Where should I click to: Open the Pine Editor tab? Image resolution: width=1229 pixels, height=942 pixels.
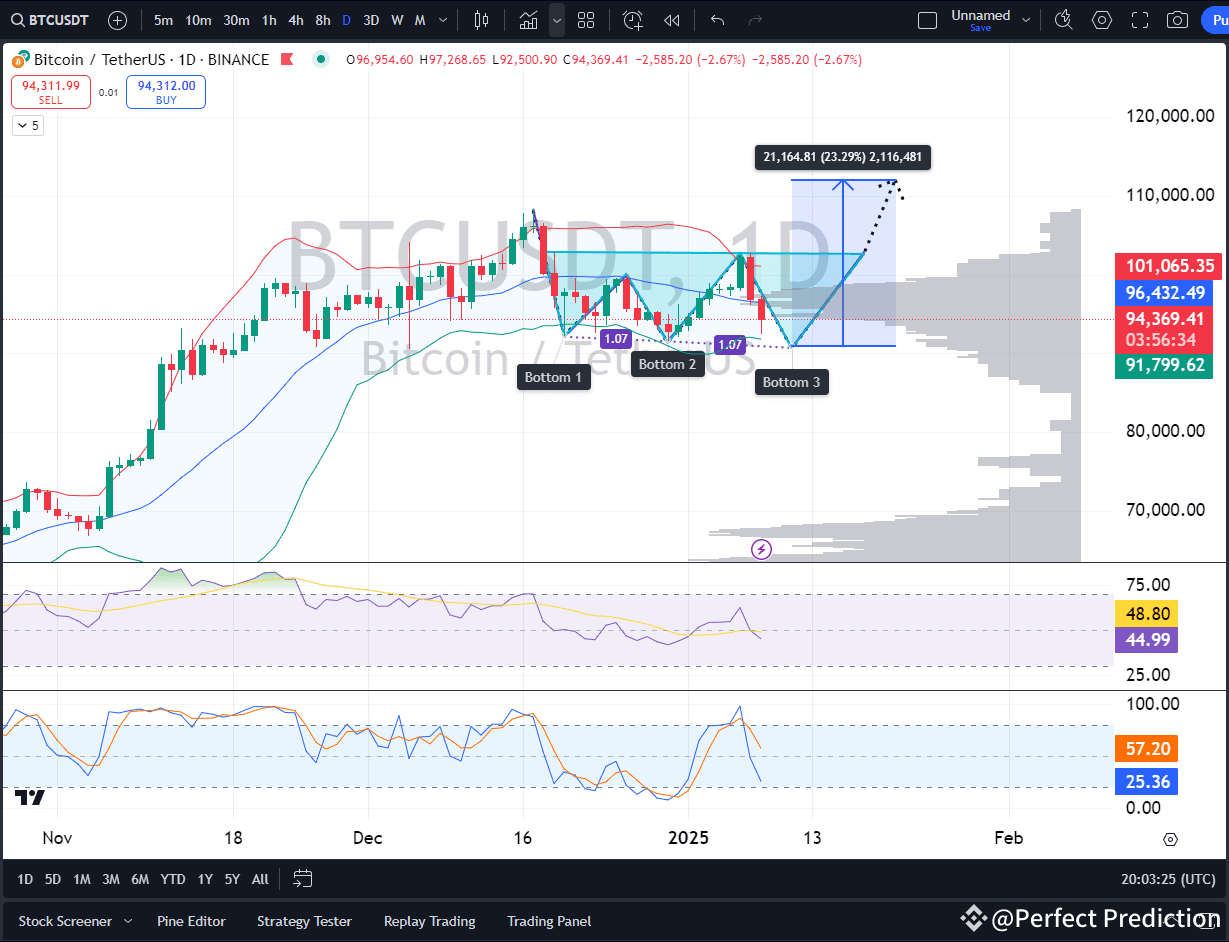tap(191, 921)
